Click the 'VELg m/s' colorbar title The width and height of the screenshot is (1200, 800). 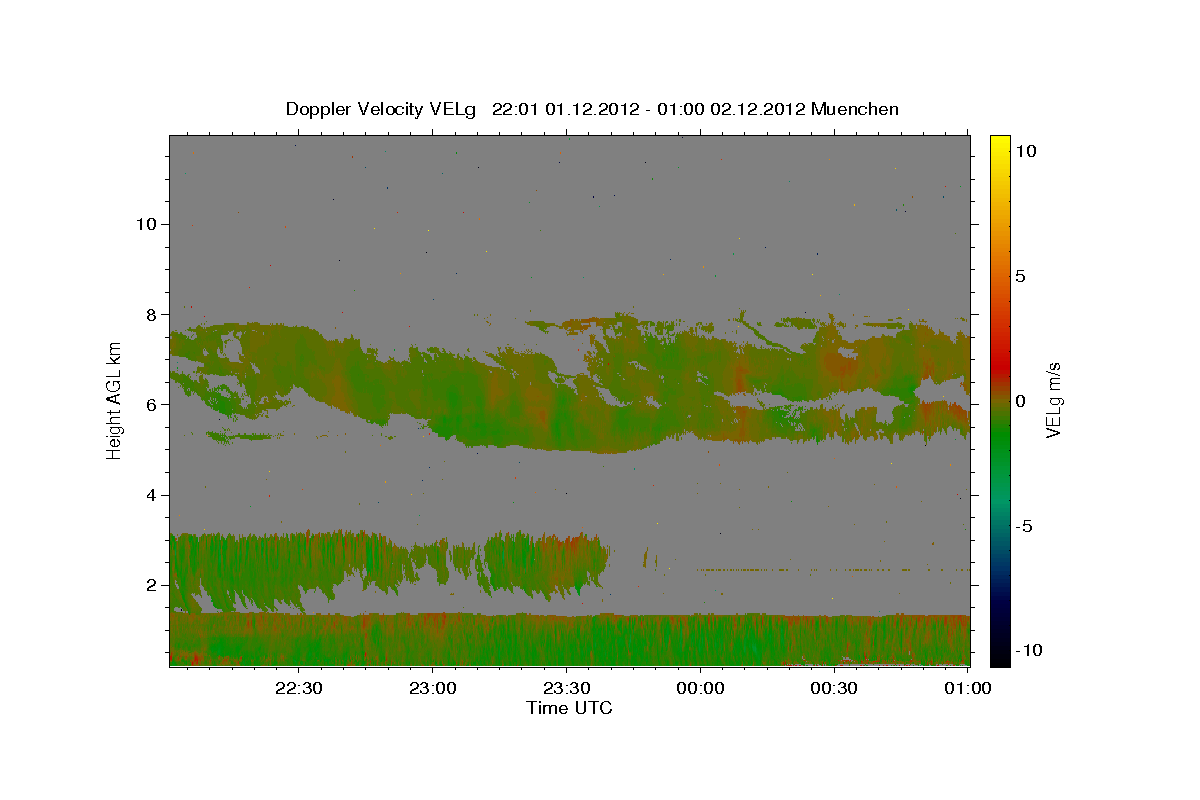click(1054, 401)
